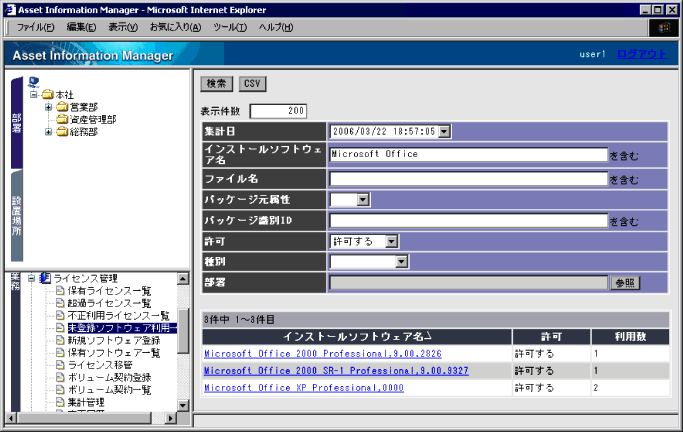Viewport: 683px width, 432px height.
Task: Click page icon beside ライセンス移管
Action: (x=60, y=365)
